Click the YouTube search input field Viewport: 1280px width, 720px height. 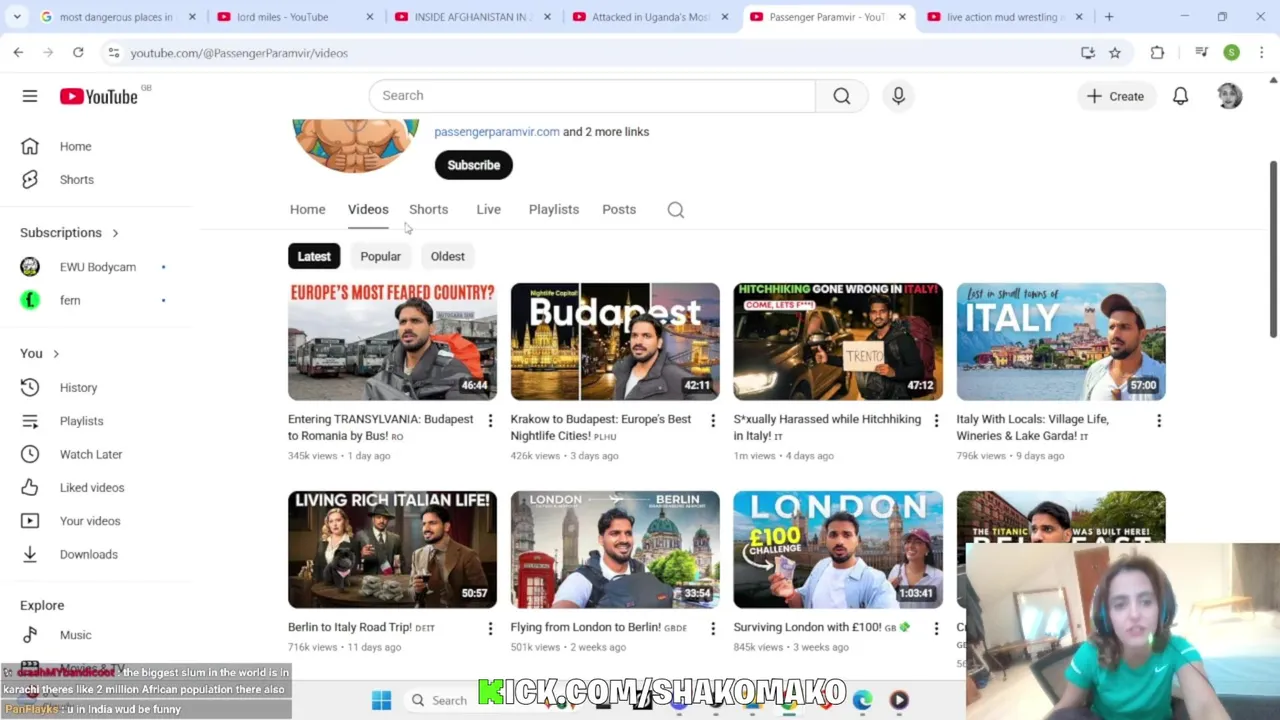pyautogui.click(x=592, y=96)
